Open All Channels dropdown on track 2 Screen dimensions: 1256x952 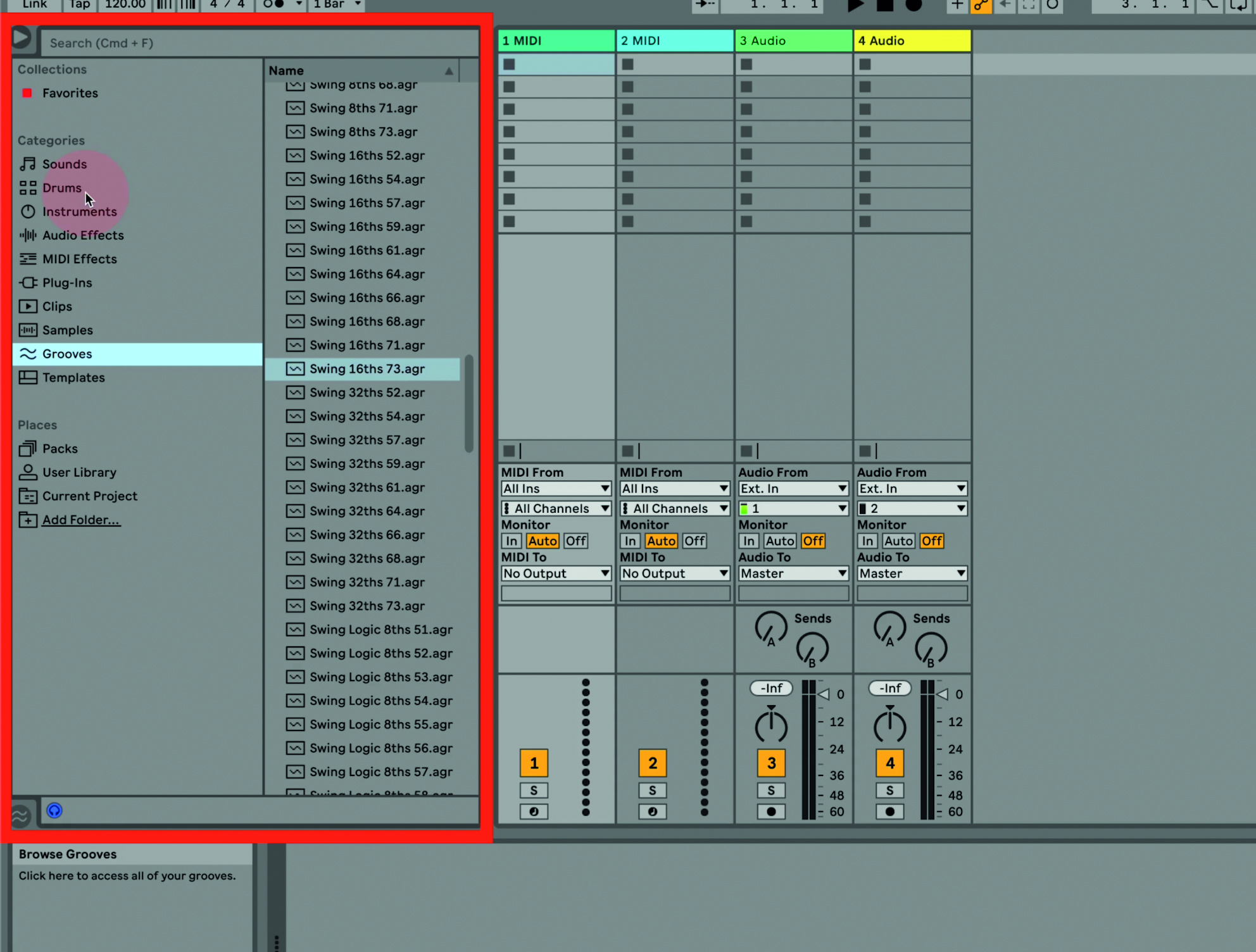coord(675,508)
